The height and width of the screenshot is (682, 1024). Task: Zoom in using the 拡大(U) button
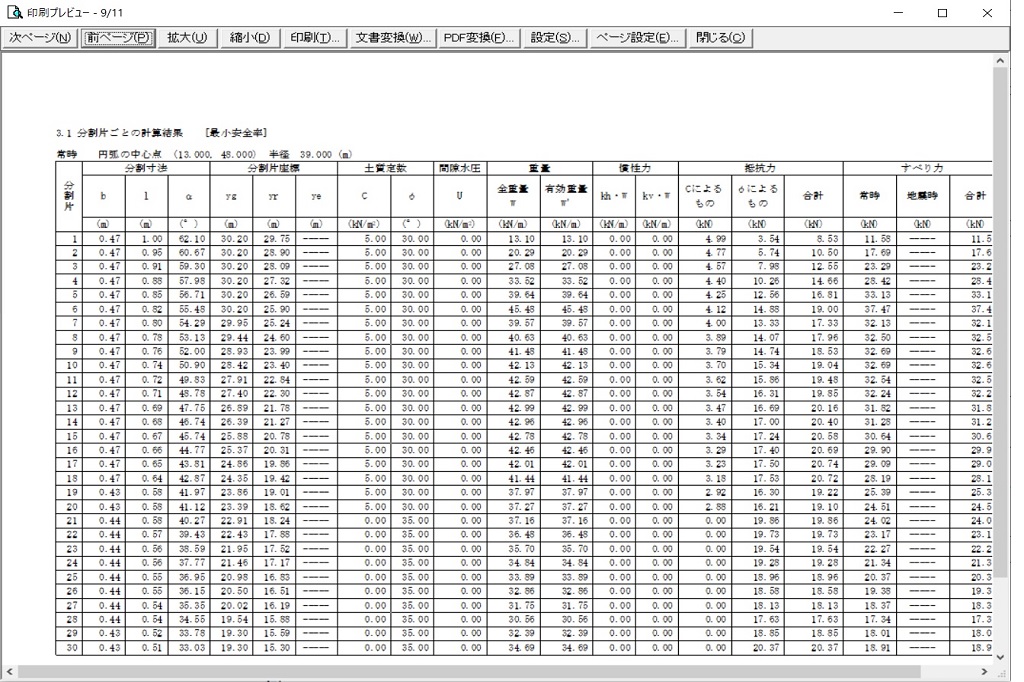186,38
